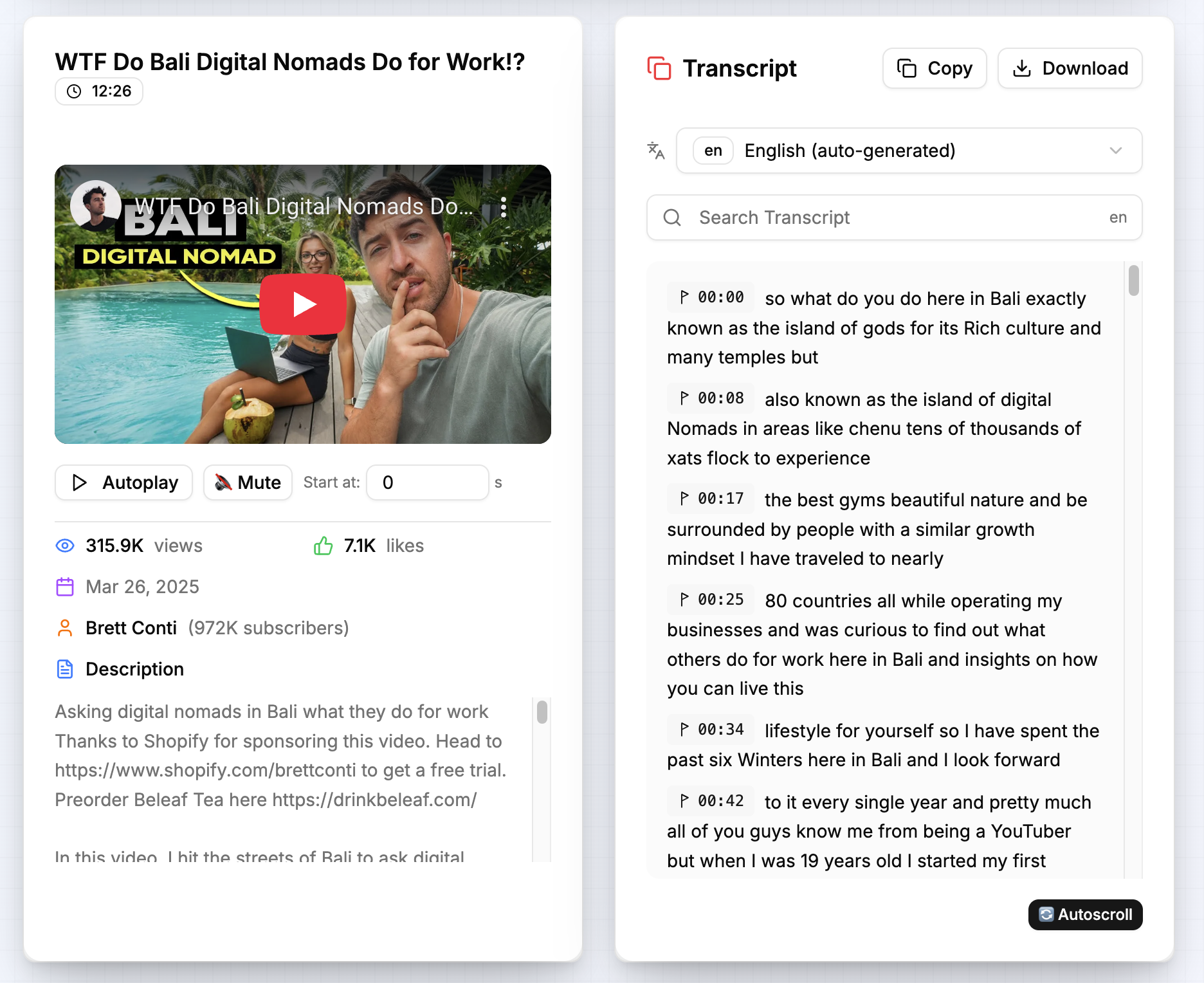The height and width of the screenshot is (983, 1204).
Task: Jump to timestamp 00:17
Action: [x=711, y=499]
